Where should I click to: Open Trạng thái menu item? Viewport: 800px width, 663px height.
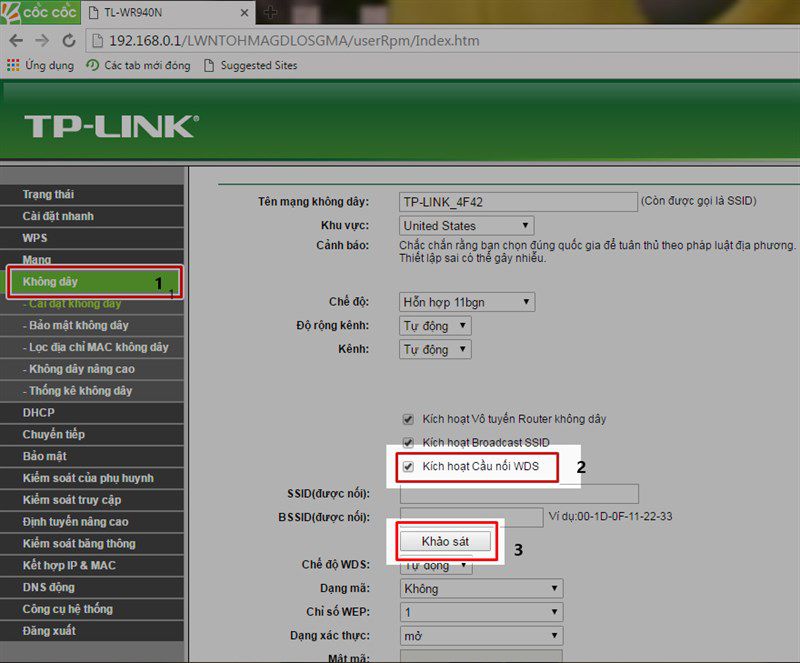coord(92,194)
